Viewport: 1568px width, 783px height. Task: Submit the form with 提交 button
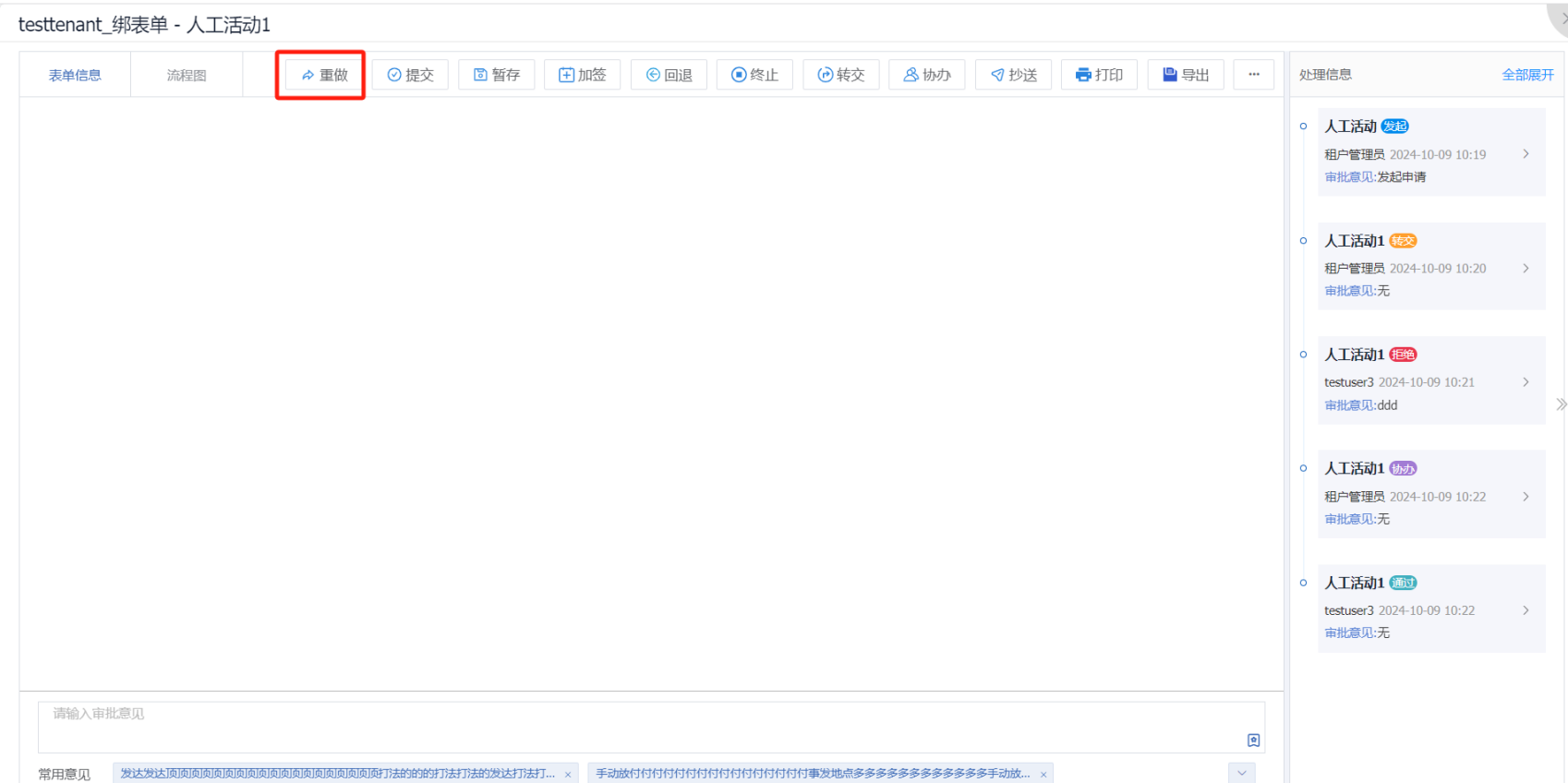point(410,75)
